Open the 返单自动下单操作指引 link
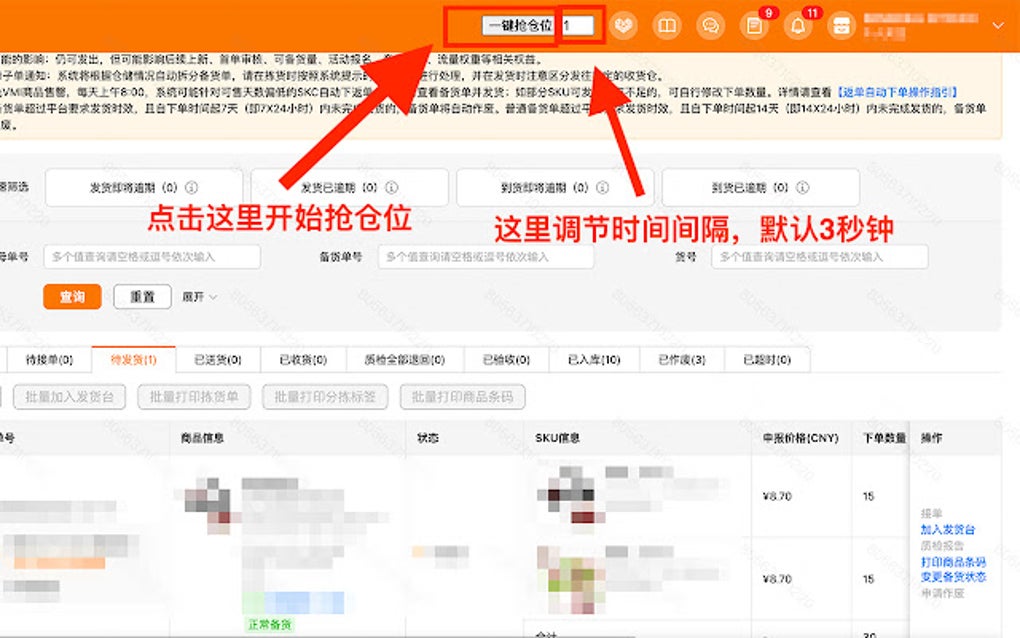Viewport: 1020px width, 638px height. tap(897, 92)
